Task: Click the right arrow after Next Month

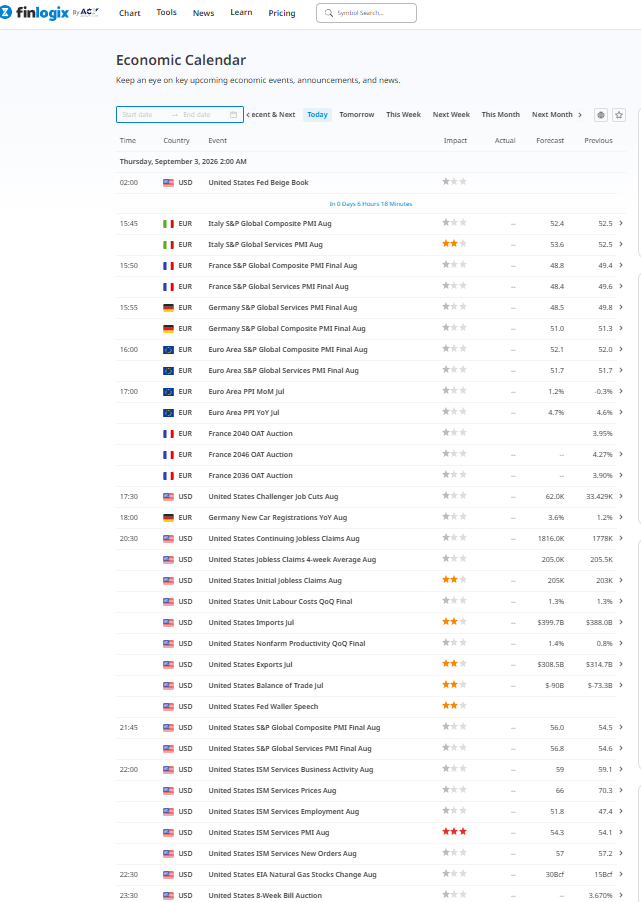Action: pyautogui.click(x=580, y=114)
